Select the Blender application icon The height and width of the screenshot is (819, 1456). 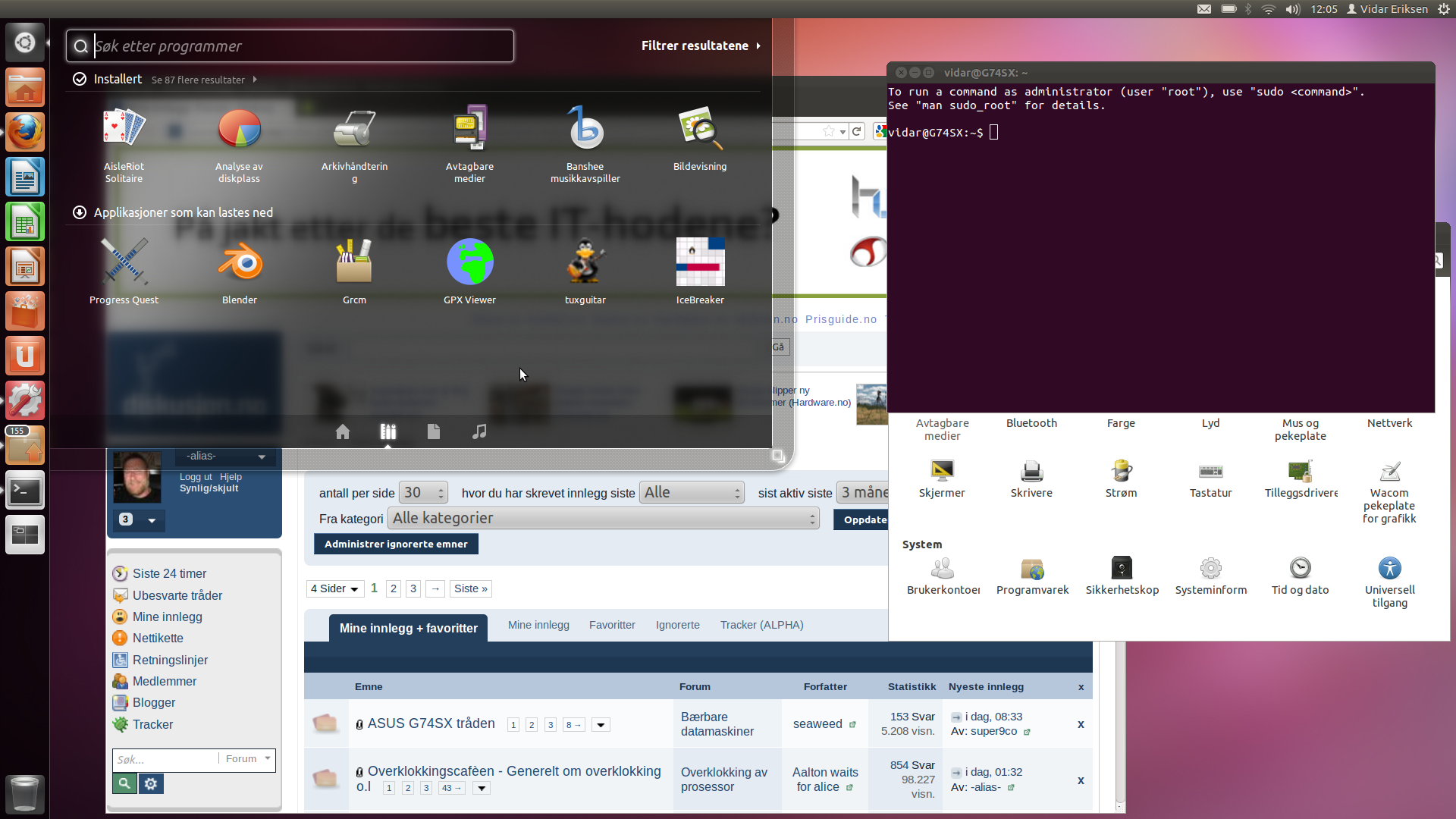tap(239, 271)
